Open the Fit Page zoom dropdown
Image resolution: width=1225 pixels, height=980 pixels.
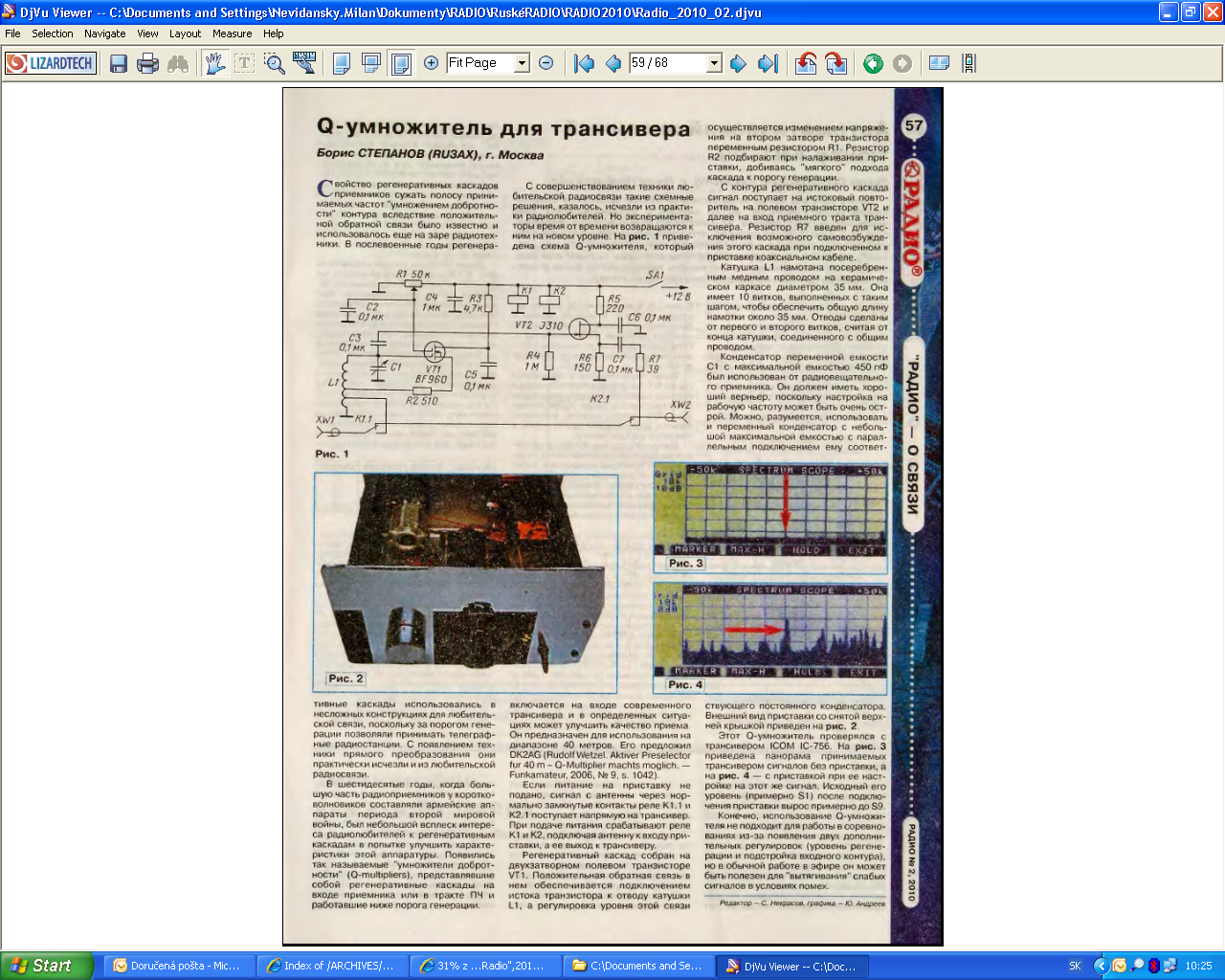(x=523, y=63)
